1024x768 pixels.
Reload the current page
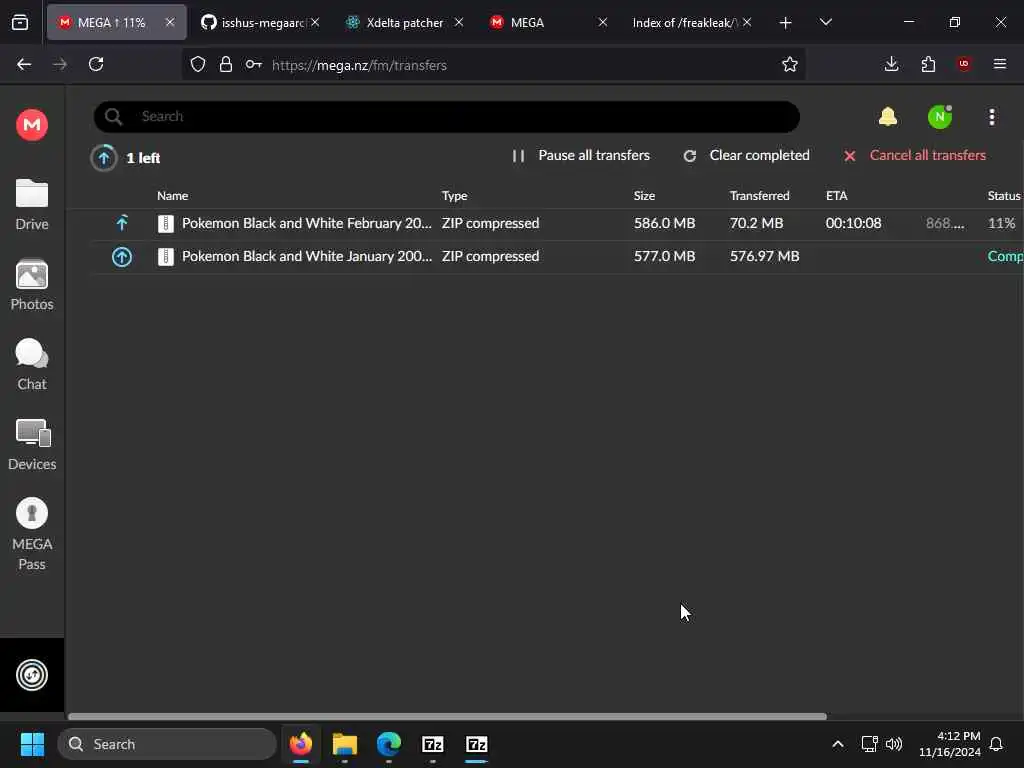point(96,64)
